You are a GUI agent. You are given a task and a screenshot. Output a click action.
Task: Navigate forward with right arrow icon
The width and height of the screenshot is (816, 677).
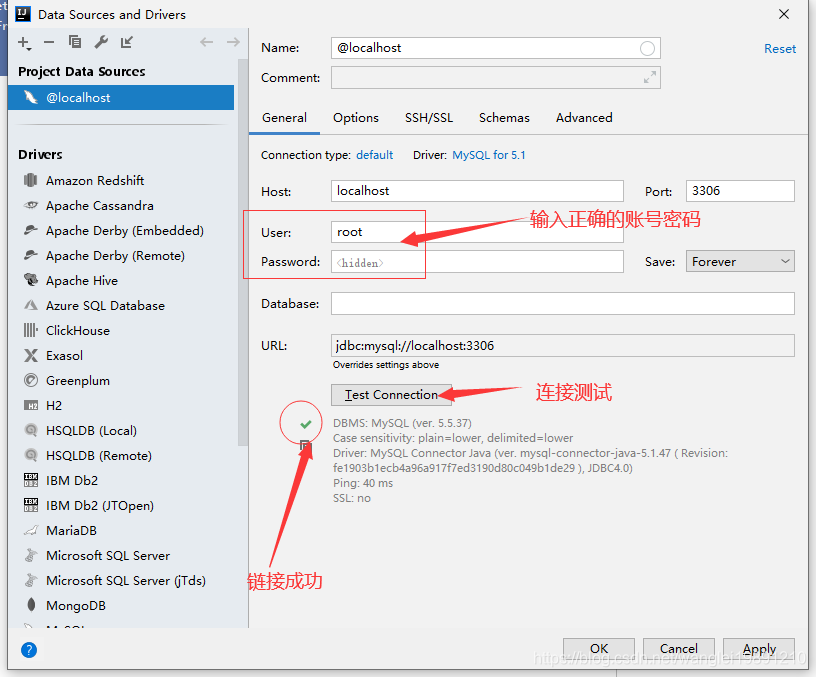tap(233, 42)
